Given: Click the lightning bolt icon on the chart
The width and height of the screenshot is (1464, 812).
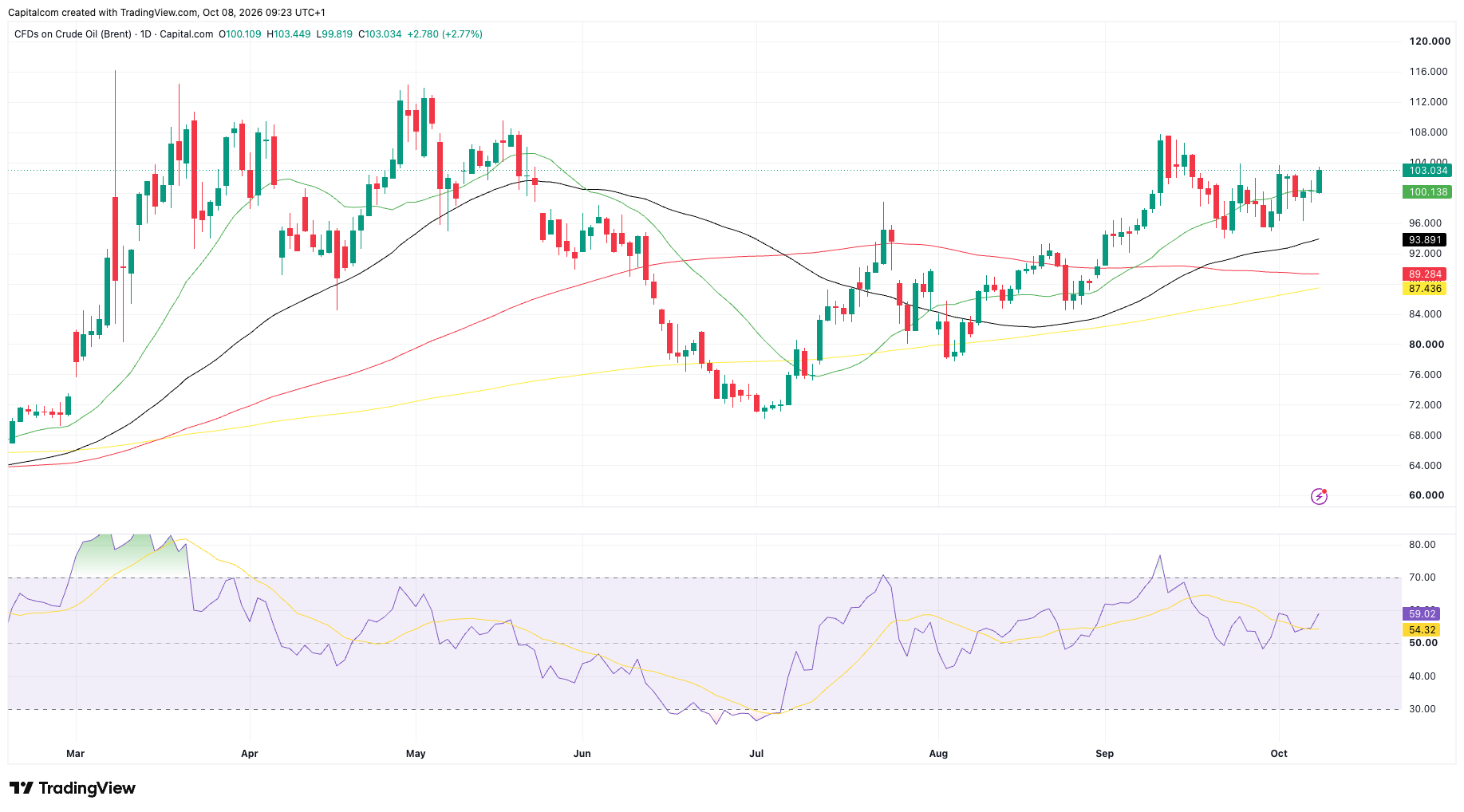Looking at the screenshot, I should click(1319, 497).
